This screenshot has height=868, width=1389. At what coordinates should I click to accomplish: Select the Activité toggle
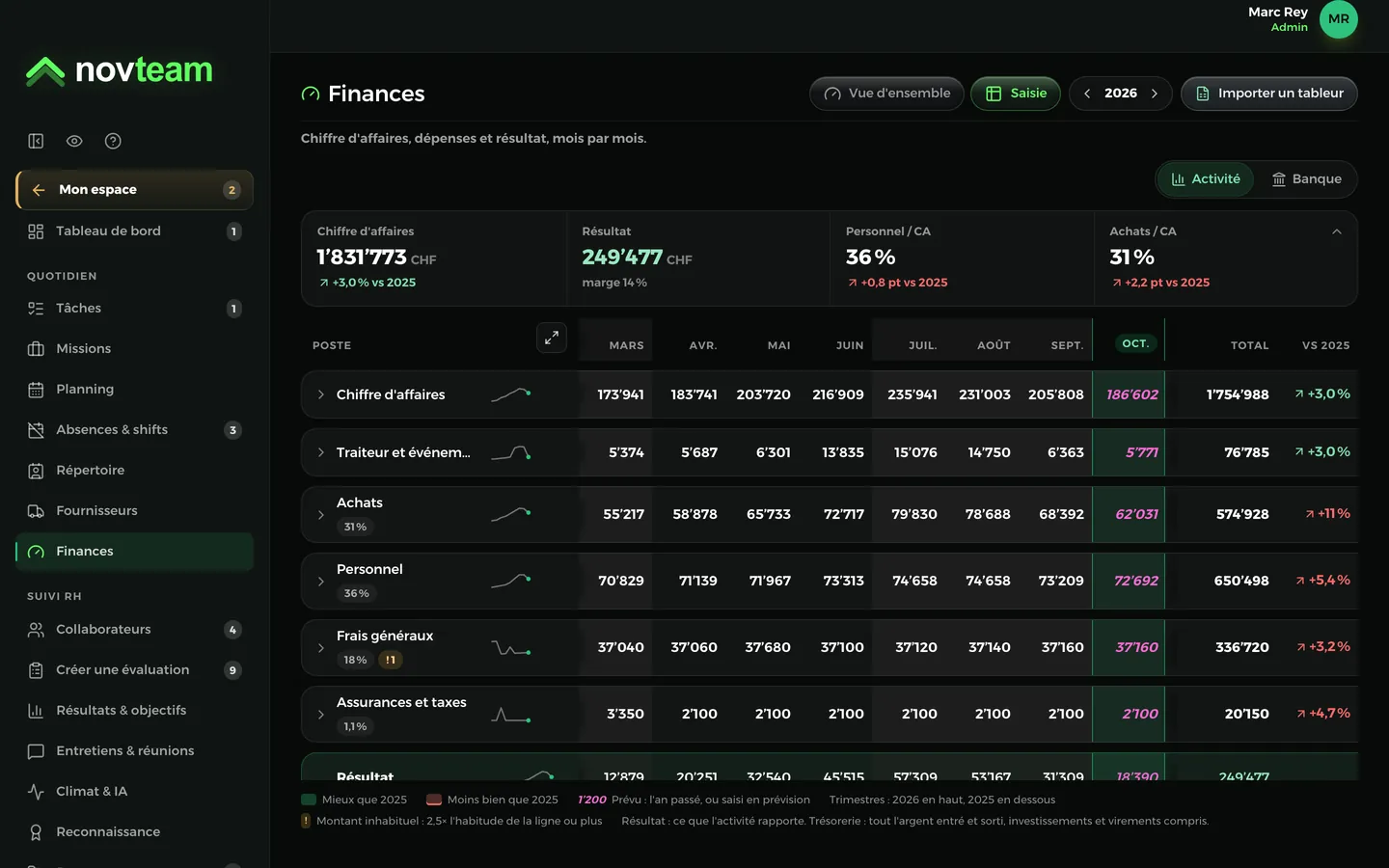pos(1206,179)
